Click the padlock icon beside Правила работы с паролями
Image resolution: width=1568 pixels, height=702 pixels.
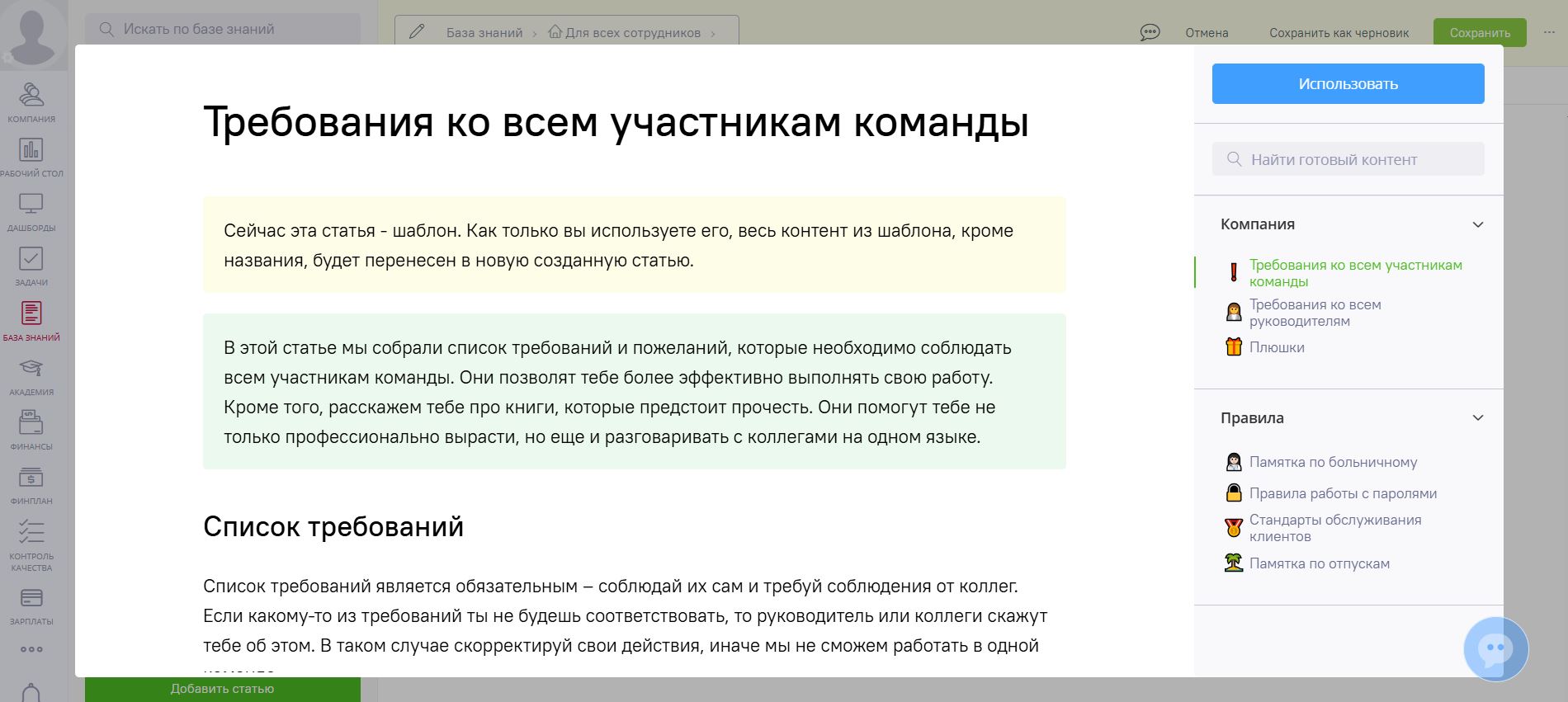pyautogui.click(x=1234, y=492)
